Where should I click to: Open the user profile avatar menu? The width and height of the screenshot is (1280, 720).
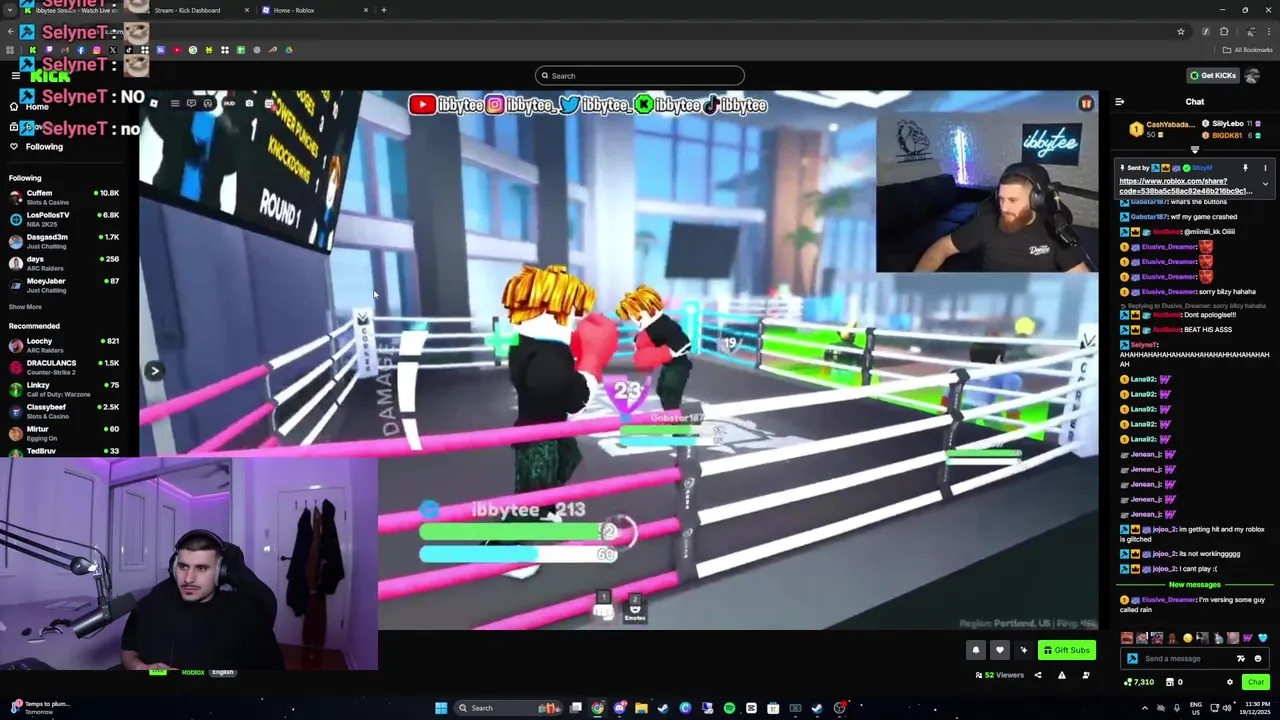point(1253,75)
